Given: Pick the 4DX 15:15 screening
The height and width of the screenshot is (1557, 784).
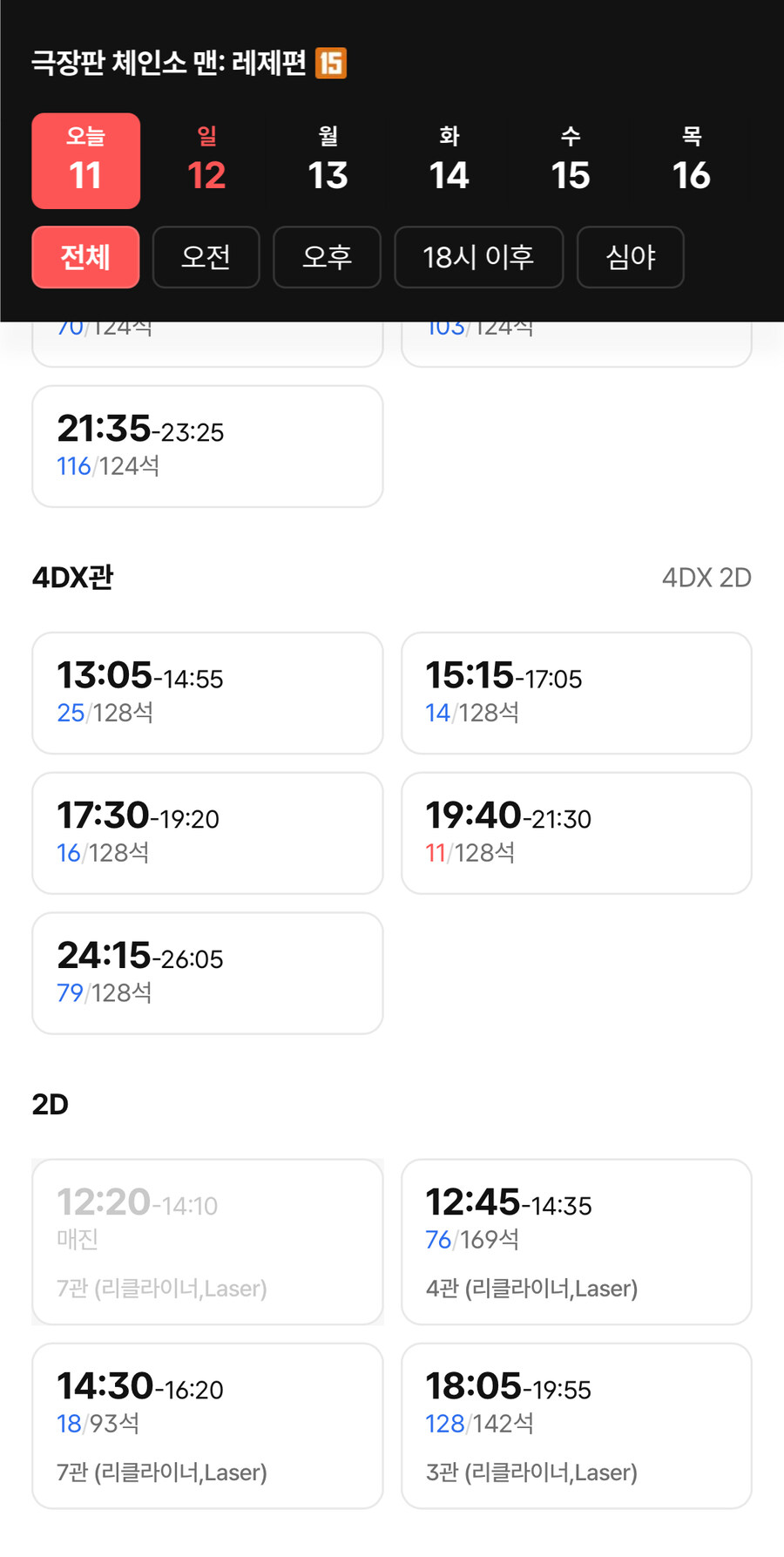Looking at the screenshot, I should [x=576, y=693].
